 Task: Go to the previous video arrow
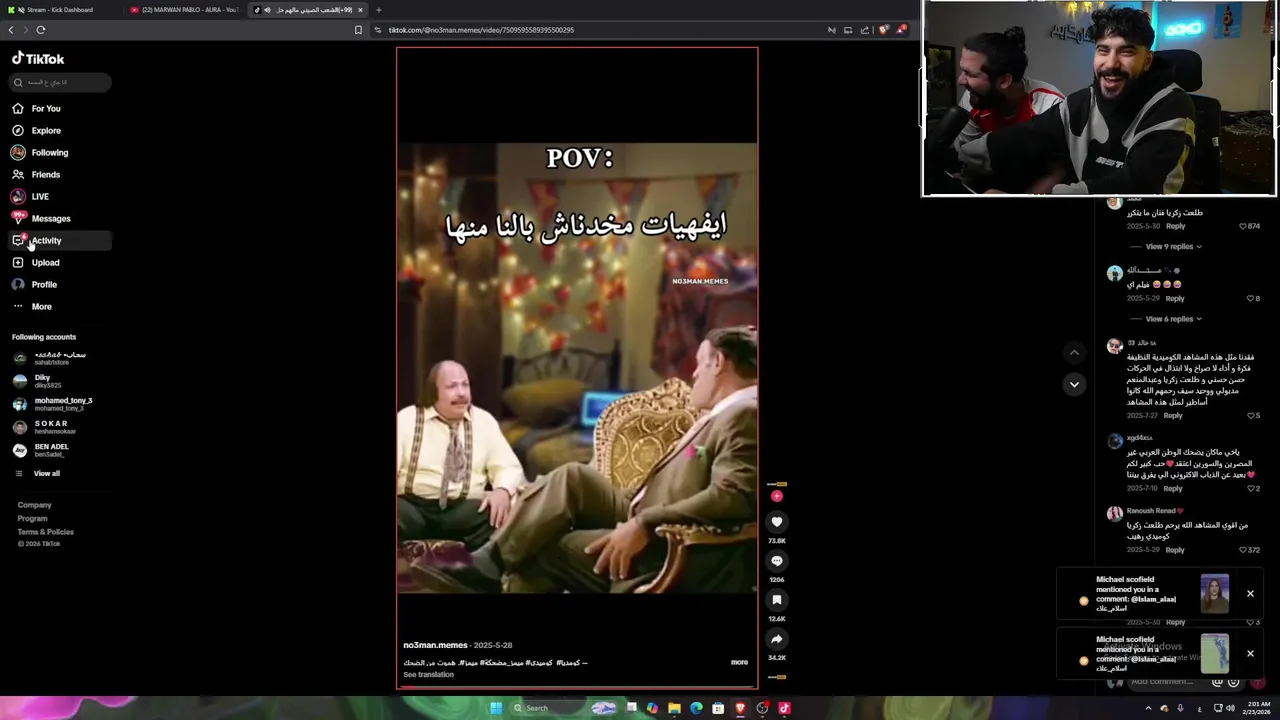pos(1074,353)
